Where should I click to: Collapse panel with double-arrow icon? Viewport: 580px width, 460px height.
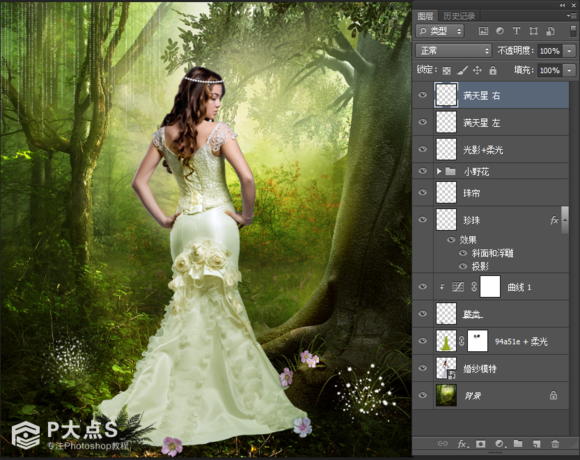point(562,5)
